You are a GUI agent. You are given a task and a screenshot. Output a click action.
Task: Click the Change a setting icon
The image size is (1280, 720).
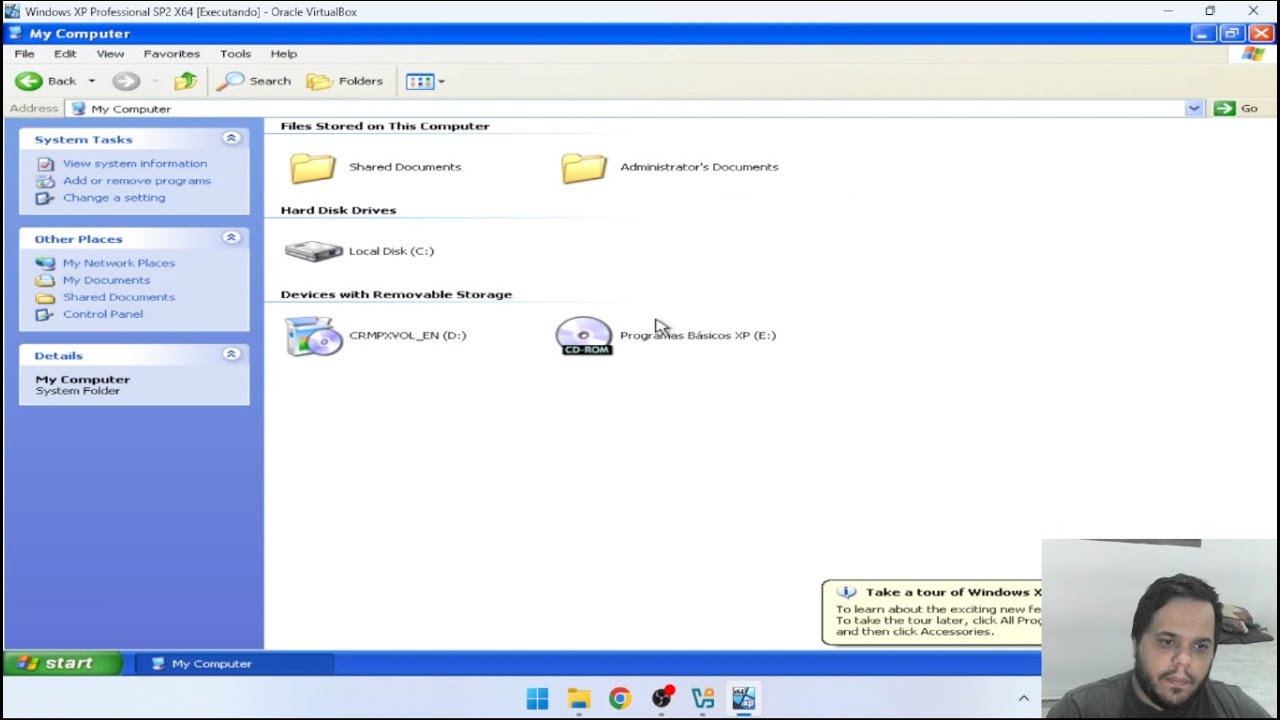pos(45,198)
